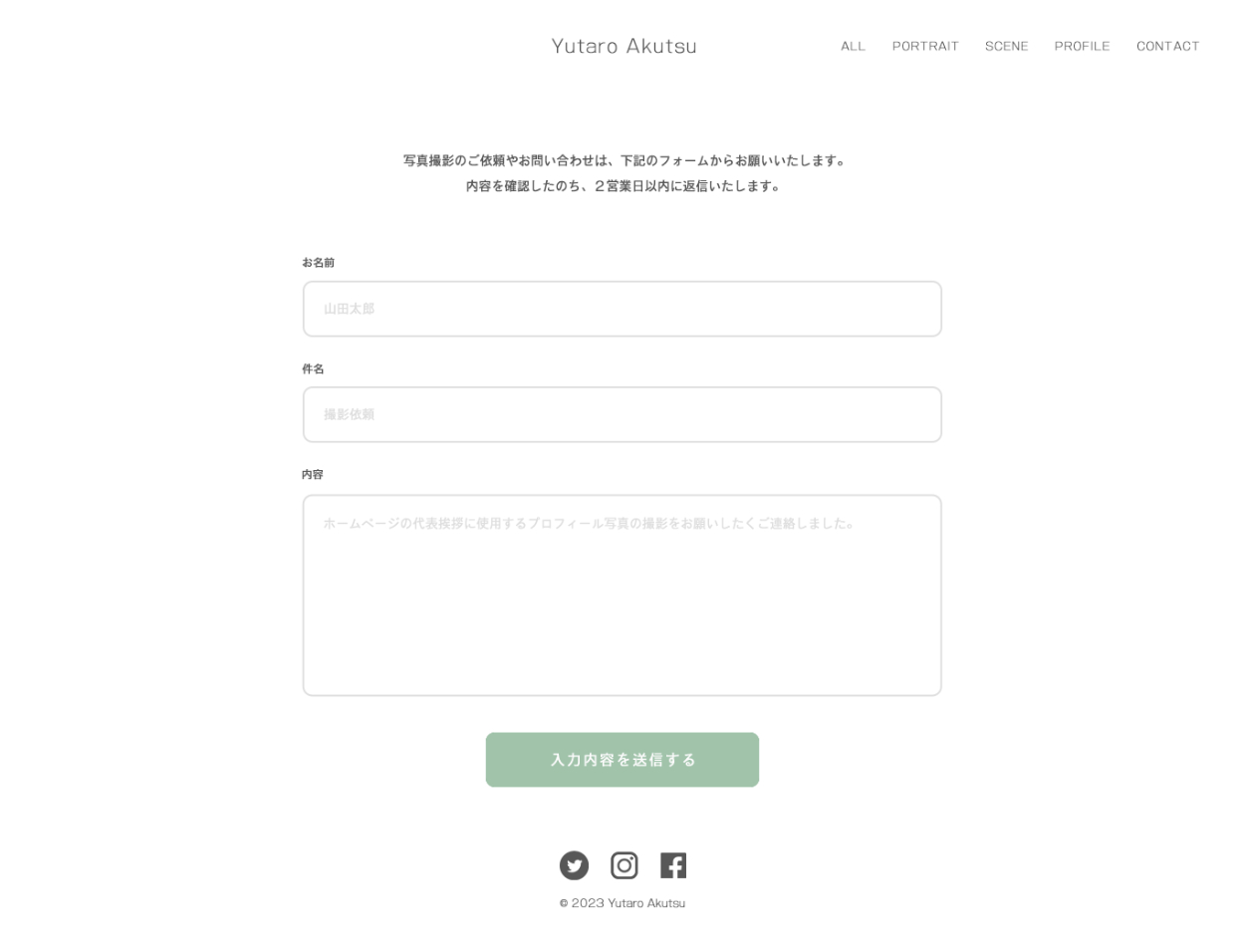Click the Yutaro Akutsu site title

click(x=623, y=46)
